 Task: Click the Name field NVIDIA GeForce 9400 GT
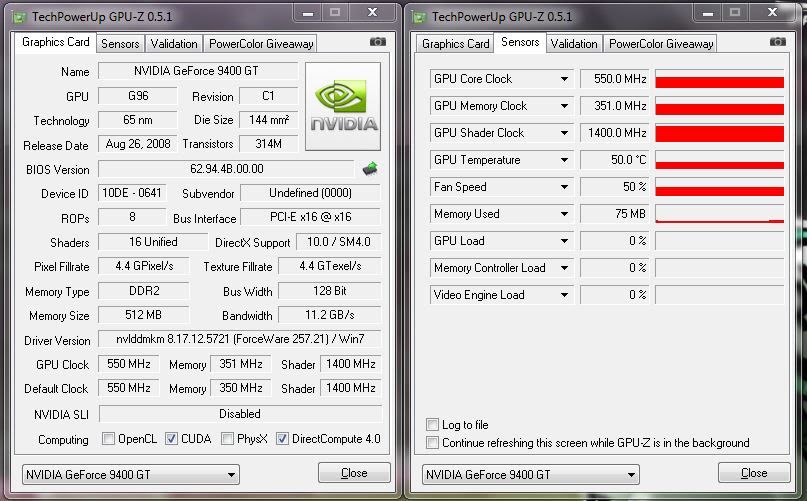point(198,71)
